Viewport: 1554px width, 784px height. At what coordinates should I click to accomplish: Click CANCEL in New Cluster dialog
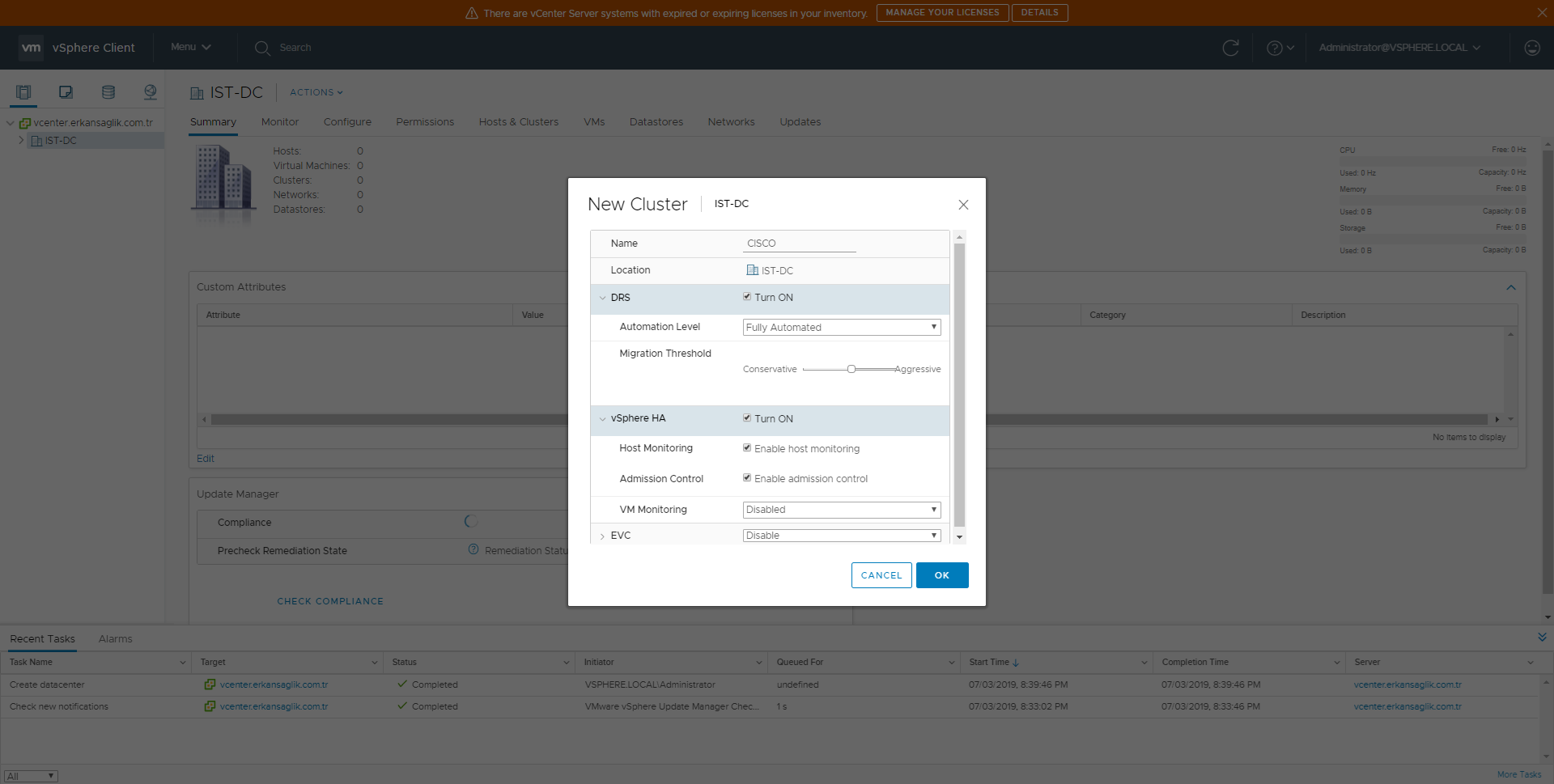coord(881,575)
